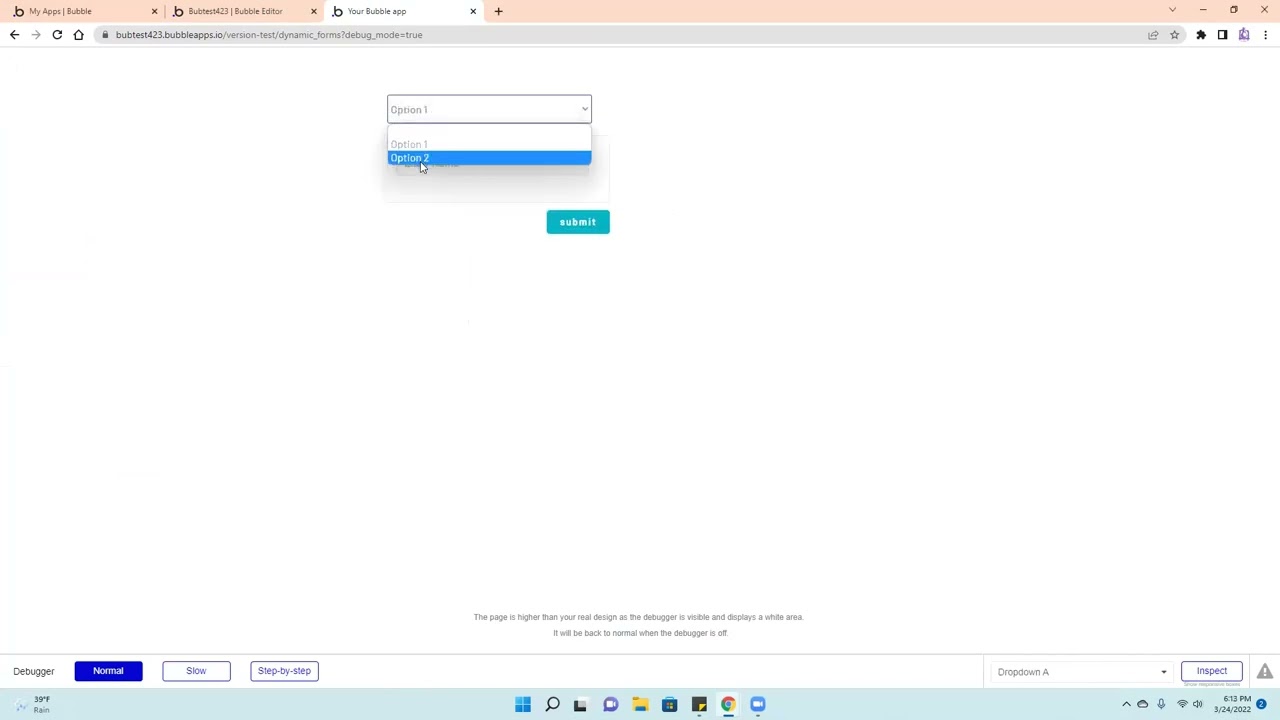Open Windows Start menu

(523, 704)
